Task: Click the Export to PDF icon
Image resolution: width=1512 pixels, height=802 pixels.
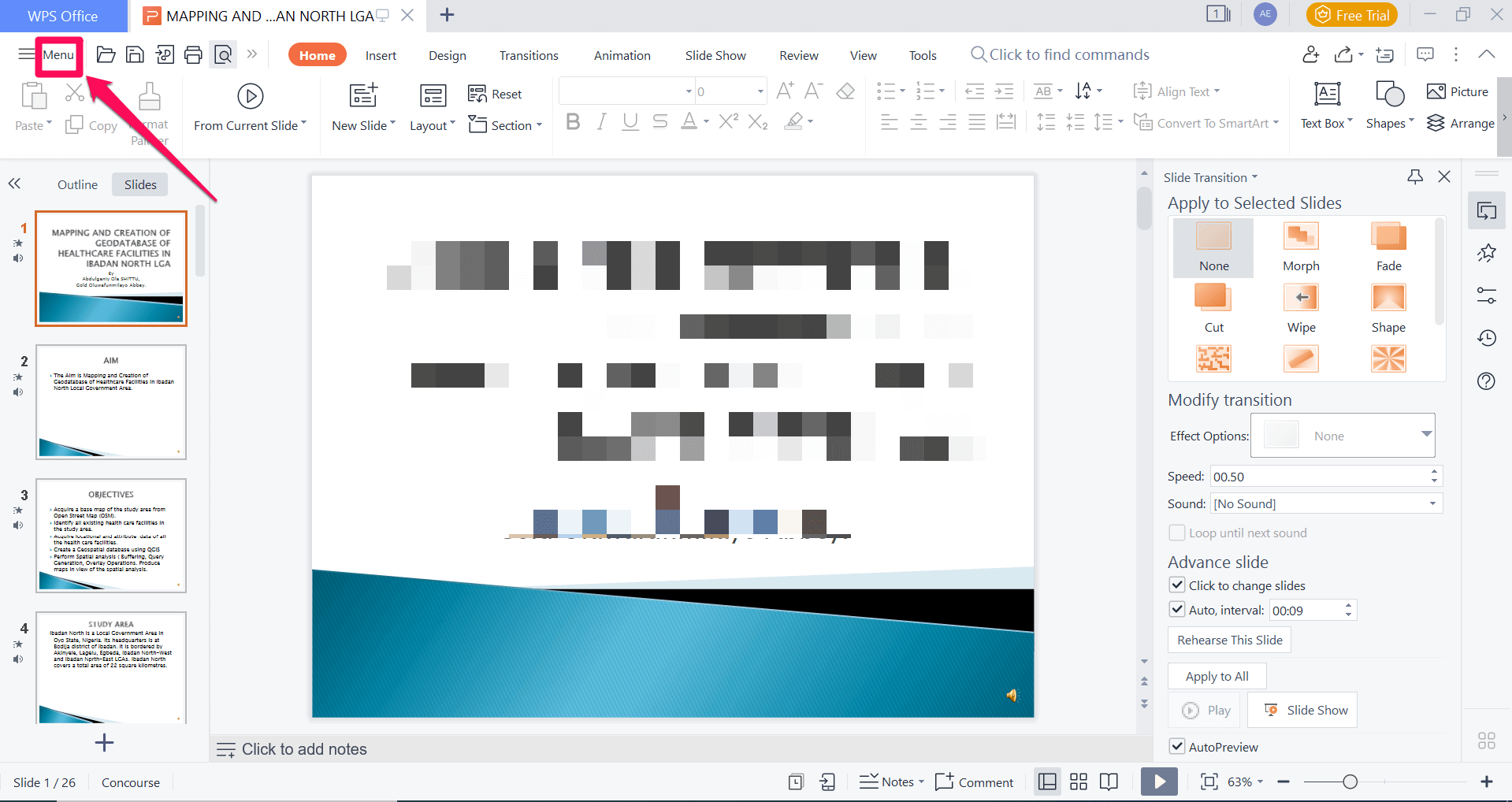Action: point(165,54)
